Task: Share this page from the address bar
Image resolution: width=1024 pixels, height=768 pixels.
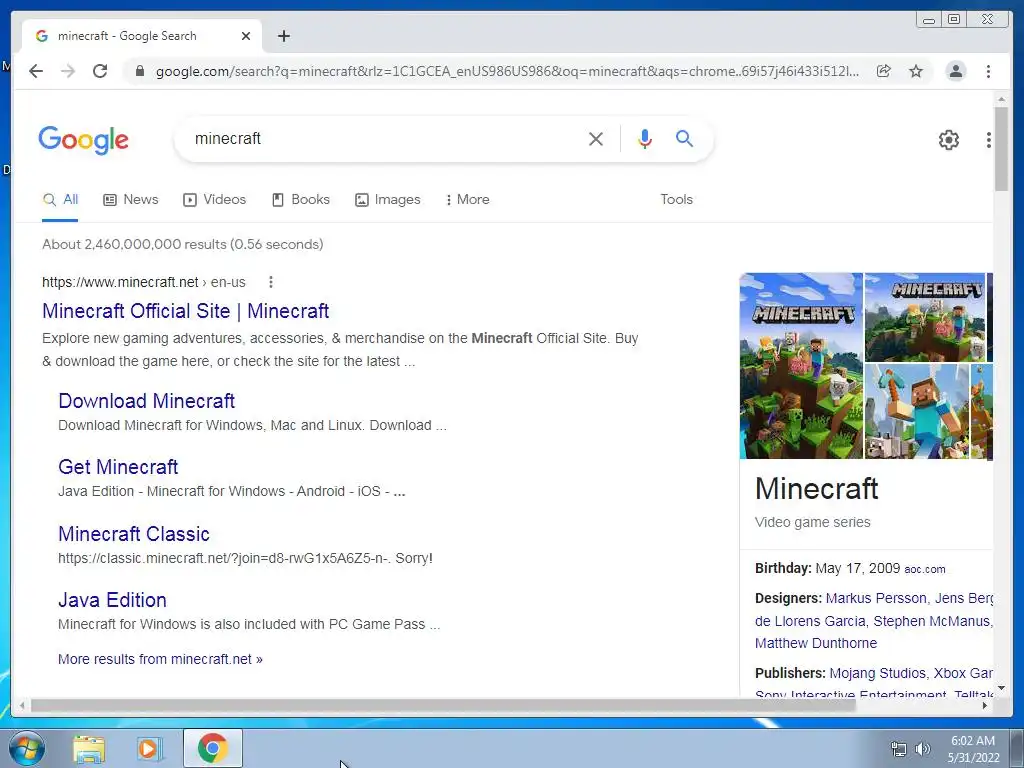Action: click(x=884, y=71)
